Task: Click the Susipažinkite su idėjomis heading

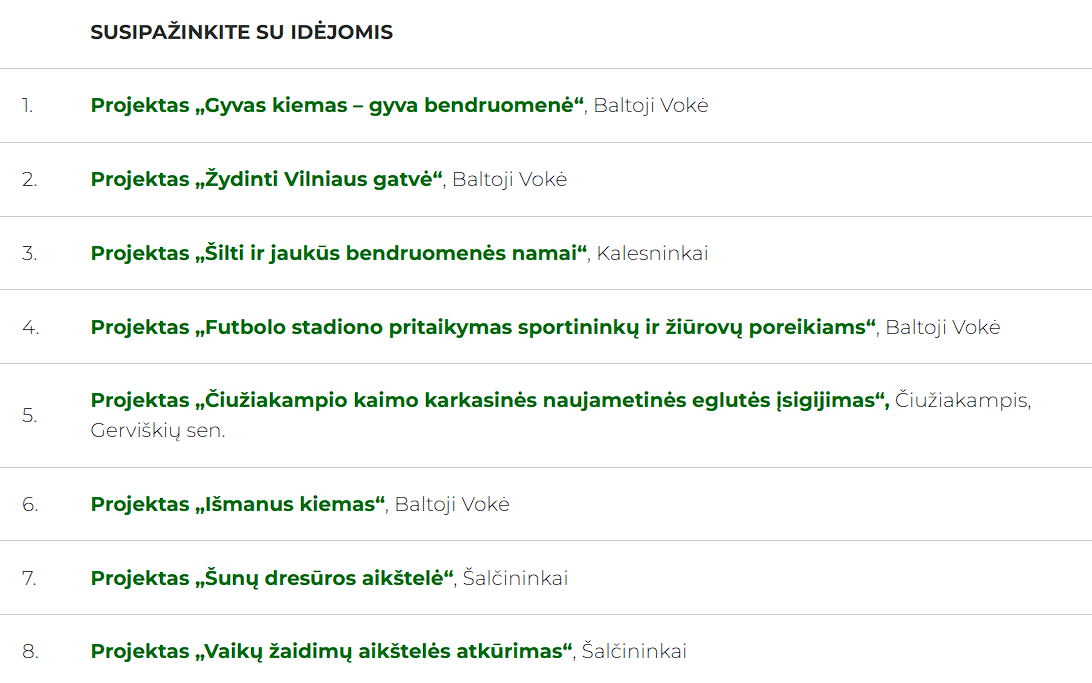Action: [x=242, y=32]
